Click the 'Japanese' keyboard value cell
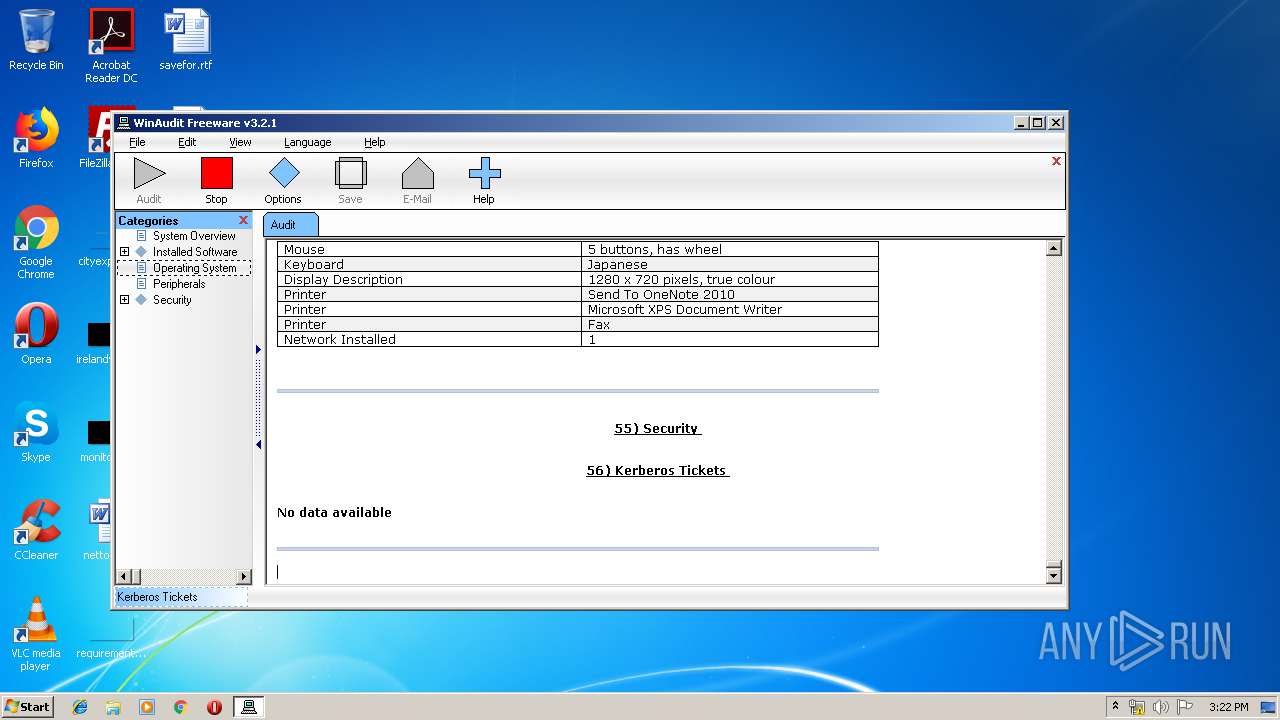1280x720 pixels. click(730, 264)
